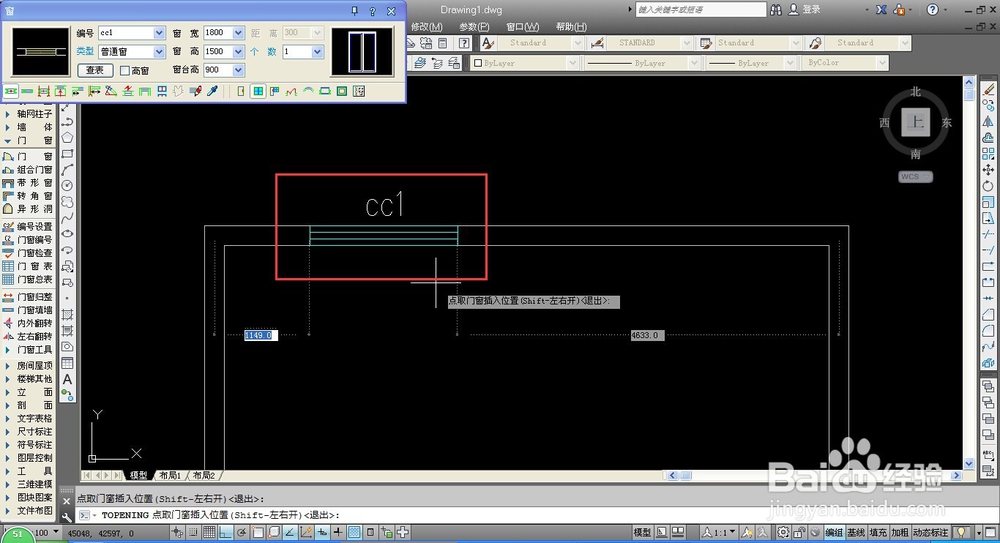The image size is (1000, 543).
Task: Open 窗宽 dropdown showing 1800
Action: [238, 33]
